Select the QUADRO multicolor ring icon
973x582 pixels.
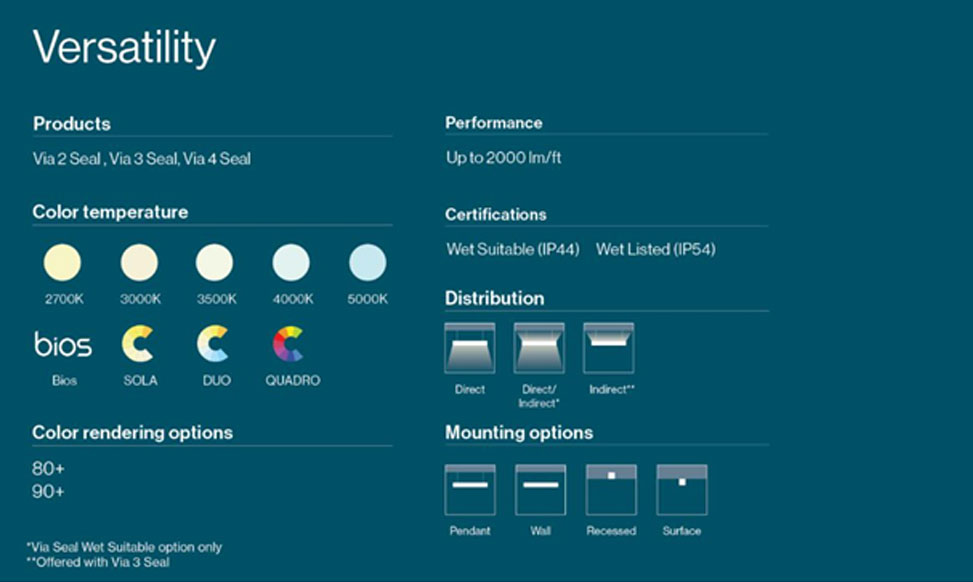pyautogui.click(x=289, y=344)
